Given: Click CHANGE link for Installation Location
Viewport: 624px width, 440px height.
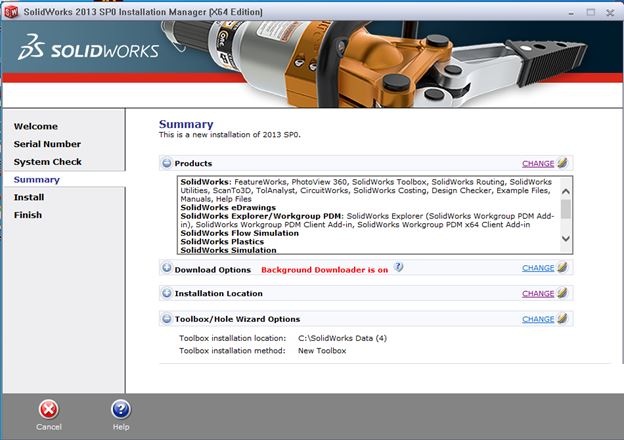Looking at the screenshot, I should click(x=538, y=294).
